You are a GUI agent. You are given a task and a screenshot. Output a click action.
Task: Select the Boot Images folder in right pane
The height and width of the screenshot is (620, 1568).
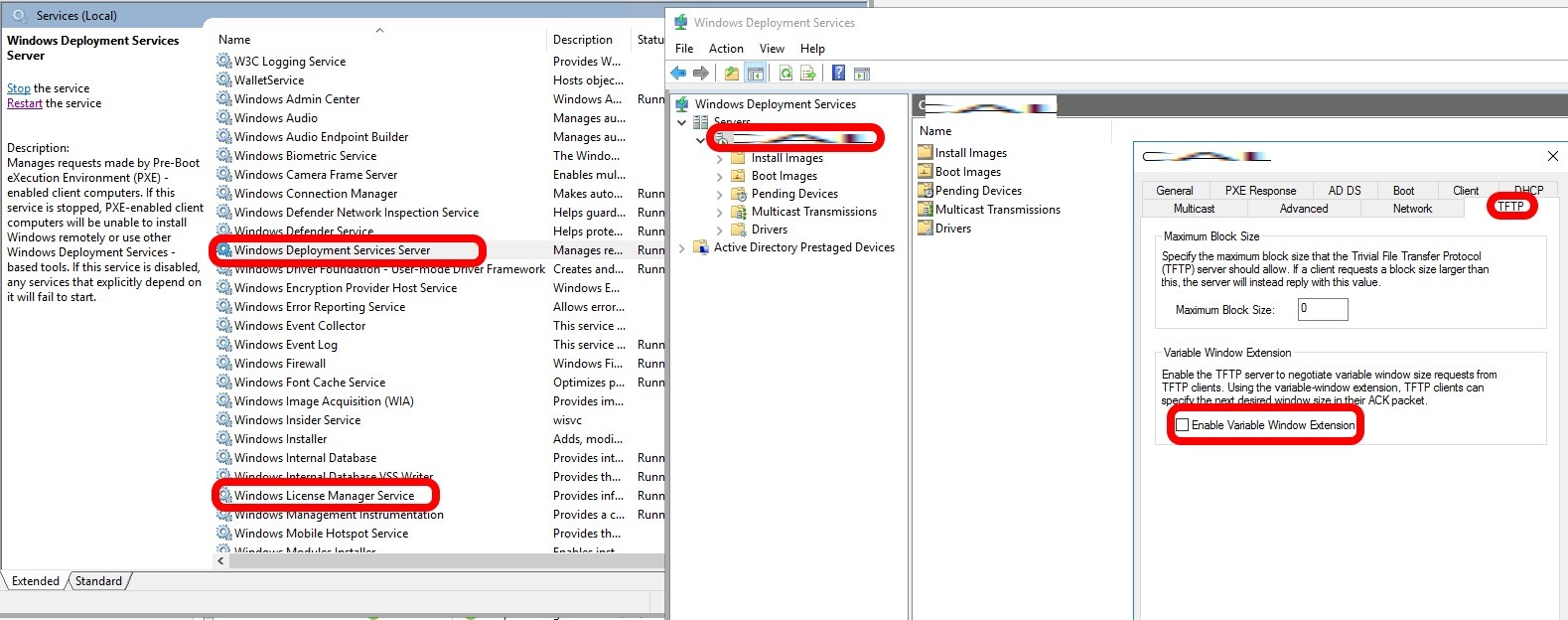point(967,172)
